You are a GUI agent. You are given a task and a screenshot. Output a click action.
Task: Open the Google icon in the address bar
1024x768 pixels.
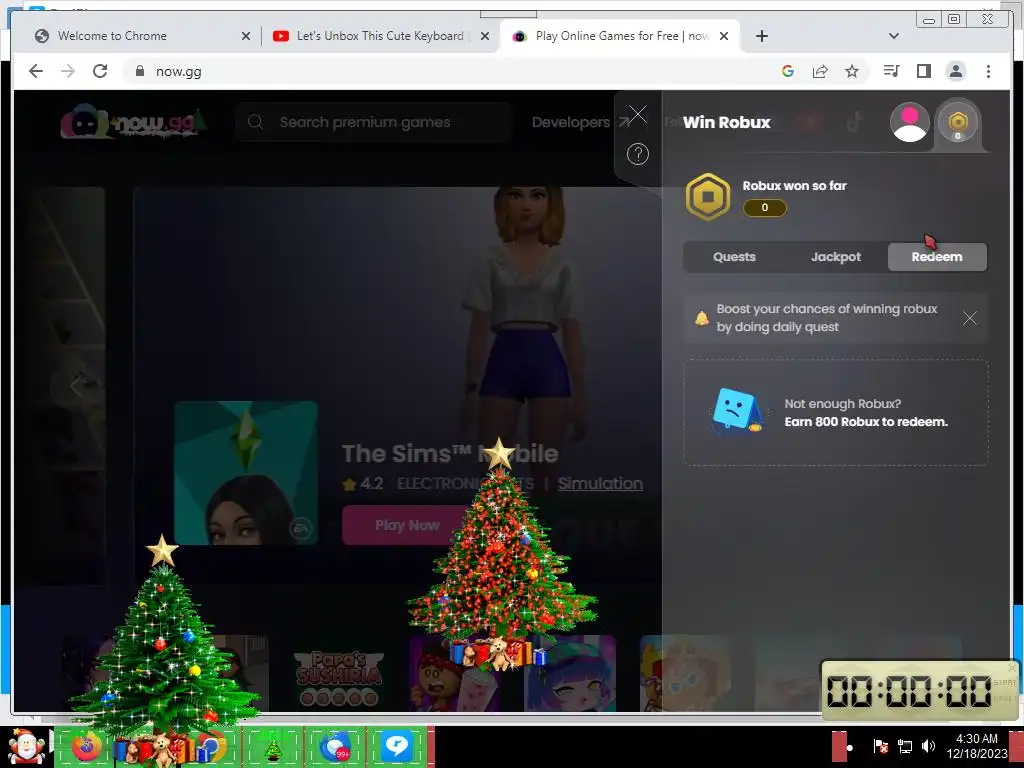788,71
